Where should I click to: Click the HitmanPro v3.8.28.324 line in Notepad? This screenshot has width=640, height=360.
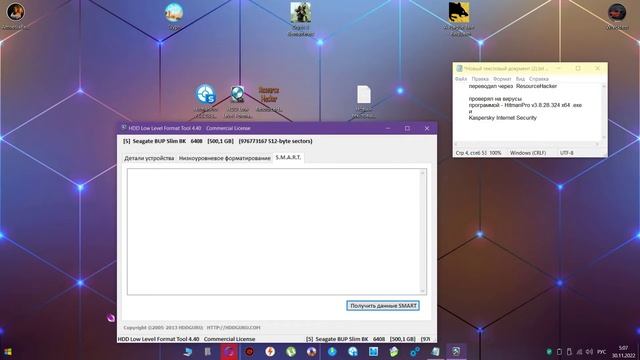[x=525, y=105]
